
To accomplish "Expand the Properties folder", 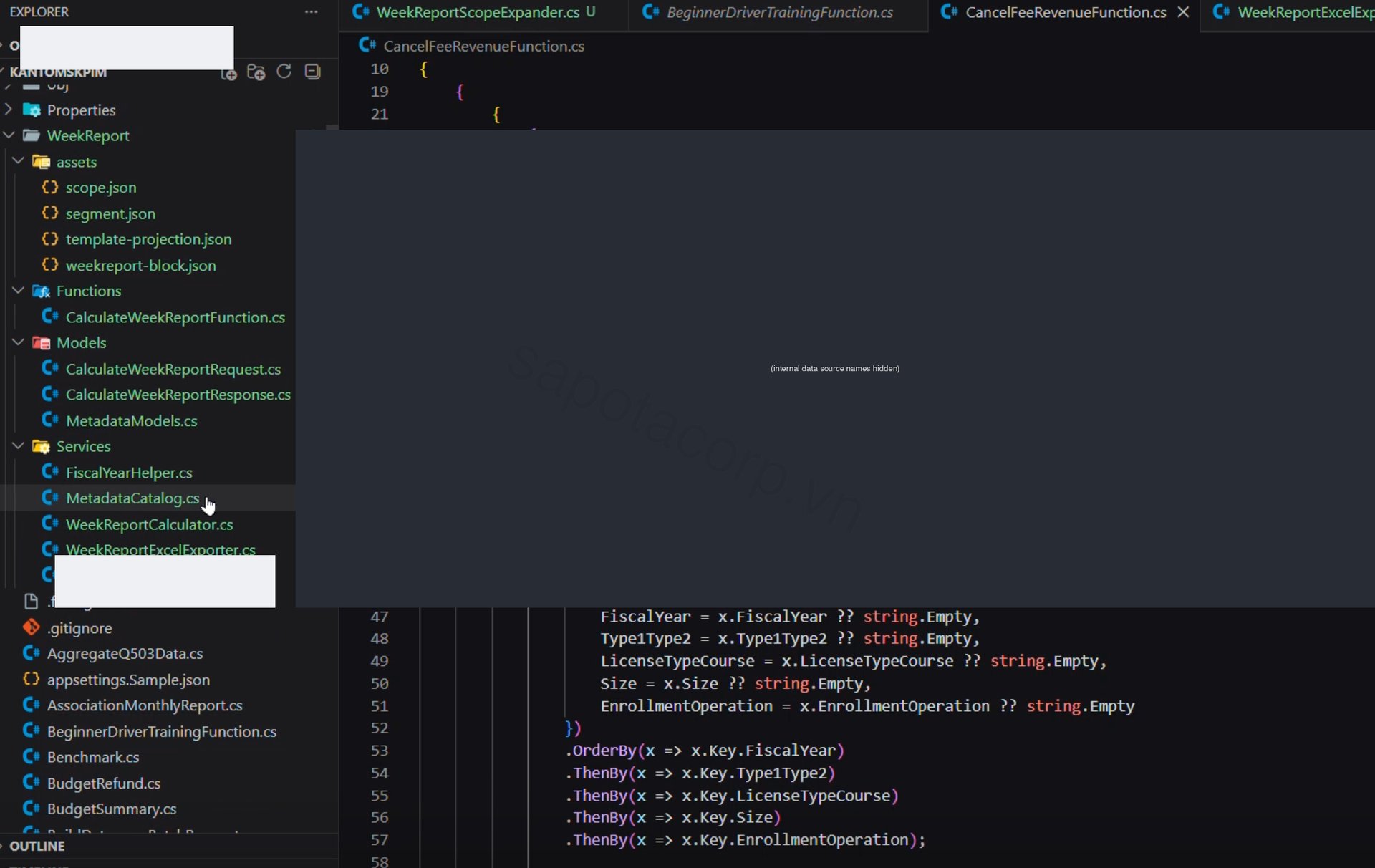I will click(x=9, y=110).
